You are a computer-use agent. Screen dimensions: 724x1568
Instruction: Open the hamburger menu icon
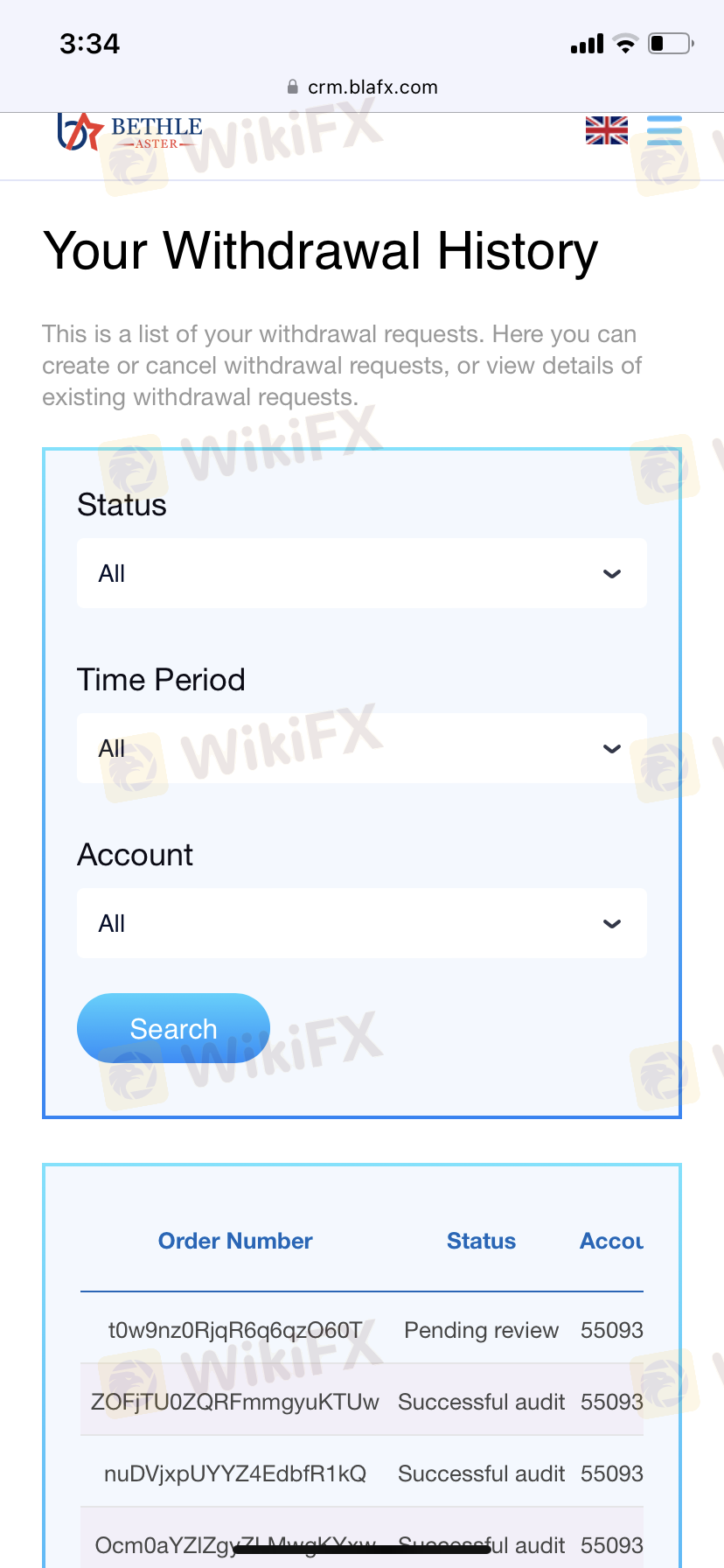[665, 130]
